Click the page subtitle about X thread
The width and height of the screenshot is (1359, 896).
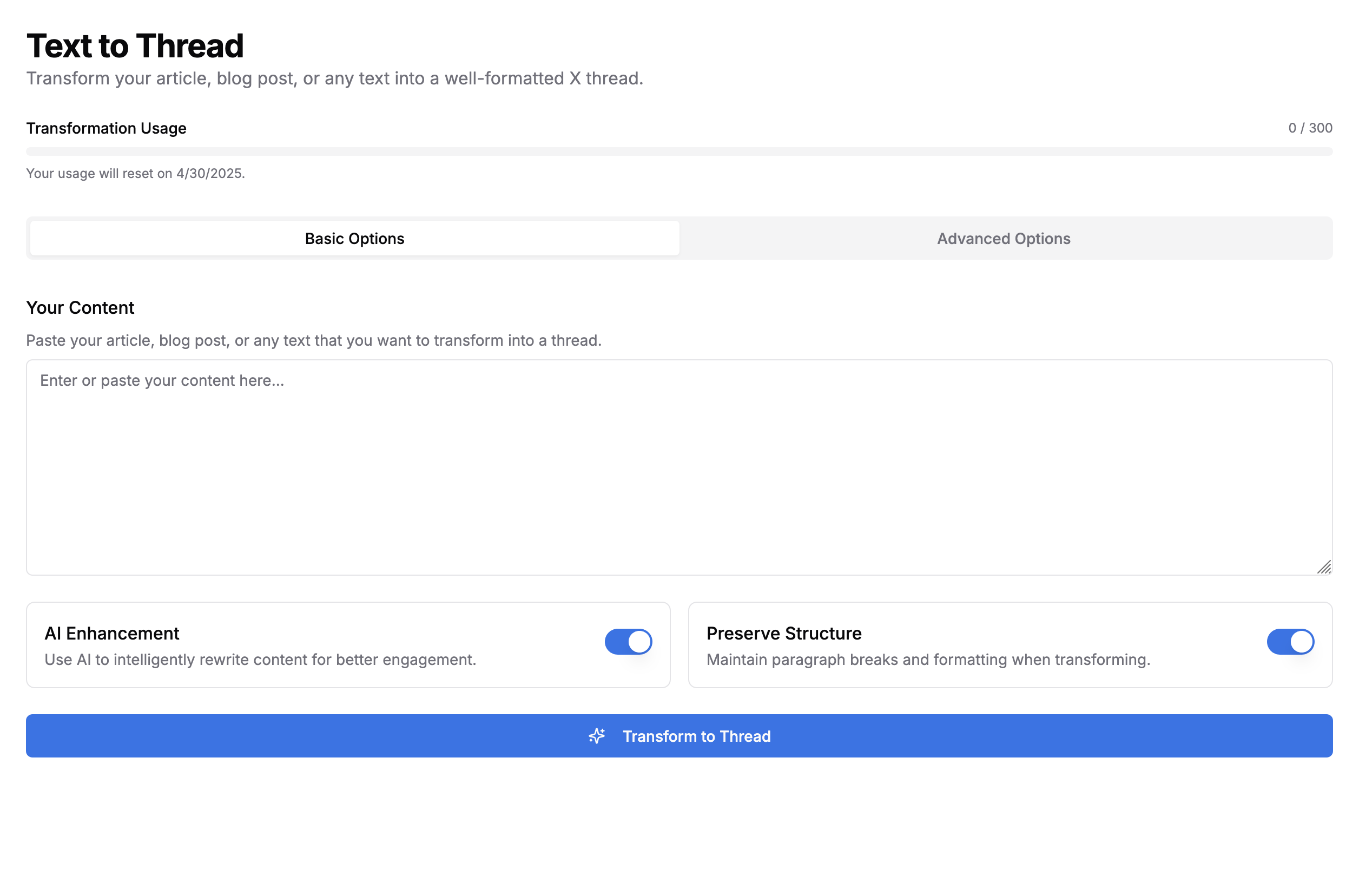(334, 78)
